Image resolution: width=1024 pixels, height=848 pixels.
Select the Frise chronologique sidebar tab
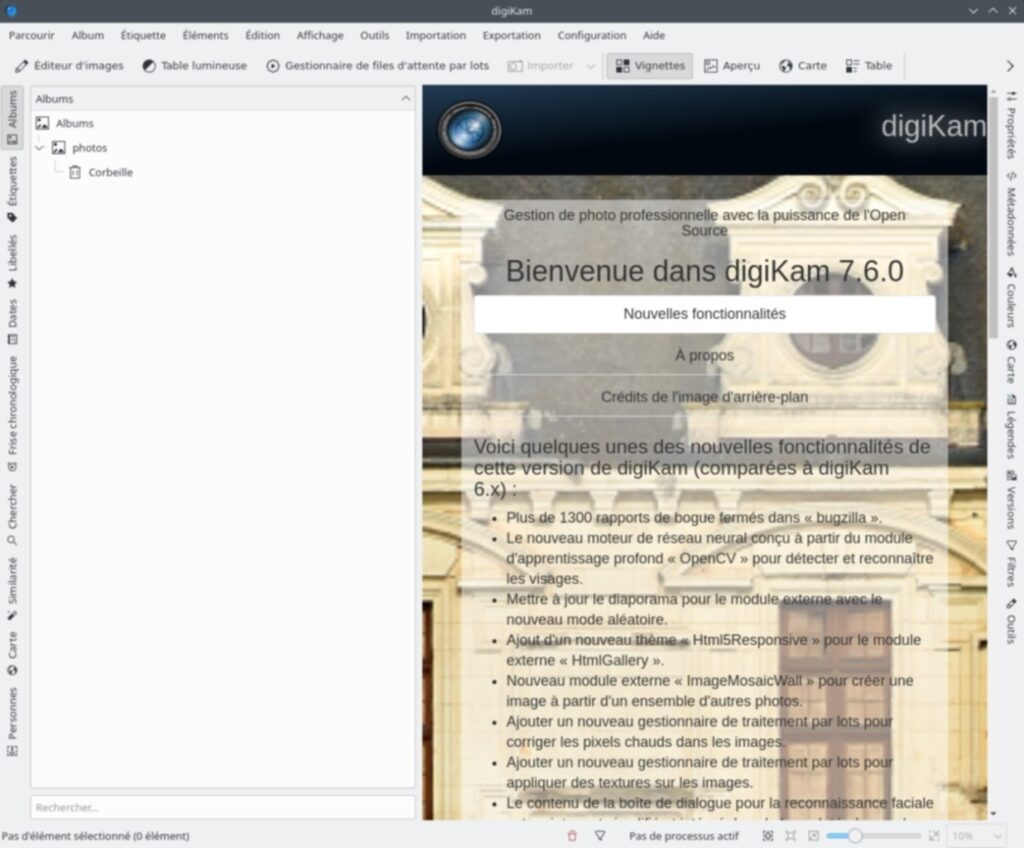(x=12, y=414)
